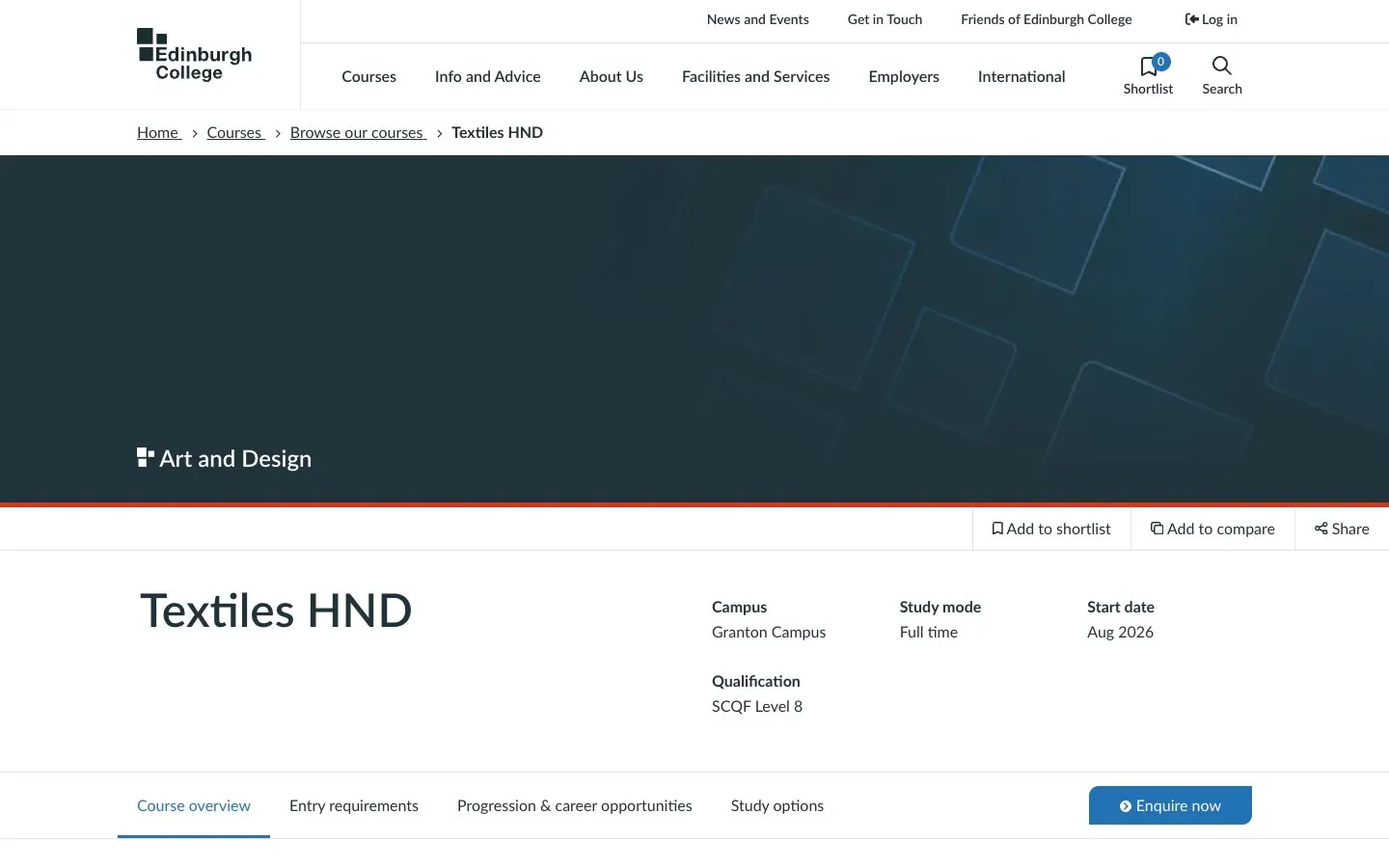Click the Log in link
The height and width of the screenshot is (868, 1389).
[1211, 19]
